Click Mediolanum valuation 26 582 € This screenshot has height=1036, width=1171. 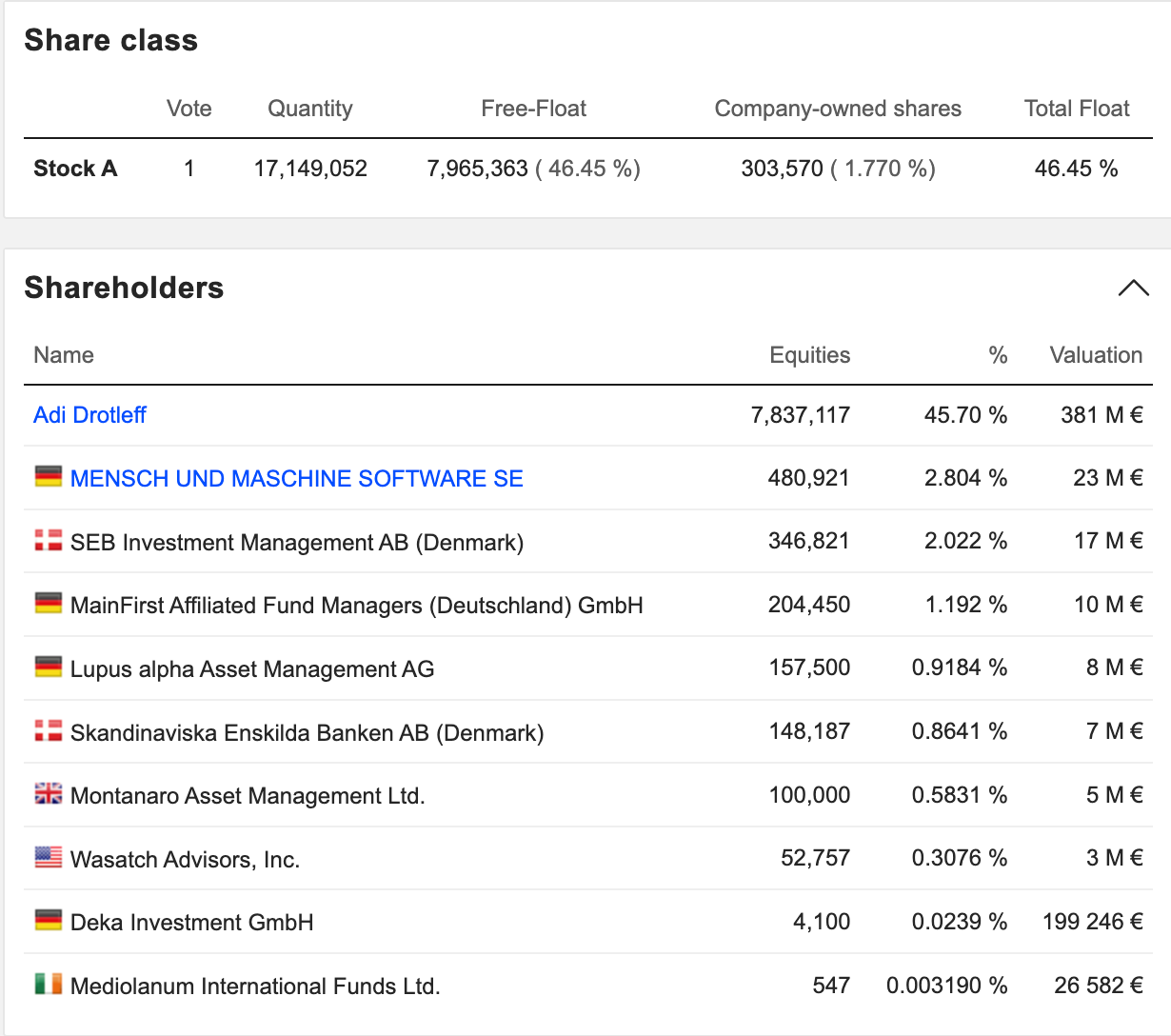(x=1099, y=986)
